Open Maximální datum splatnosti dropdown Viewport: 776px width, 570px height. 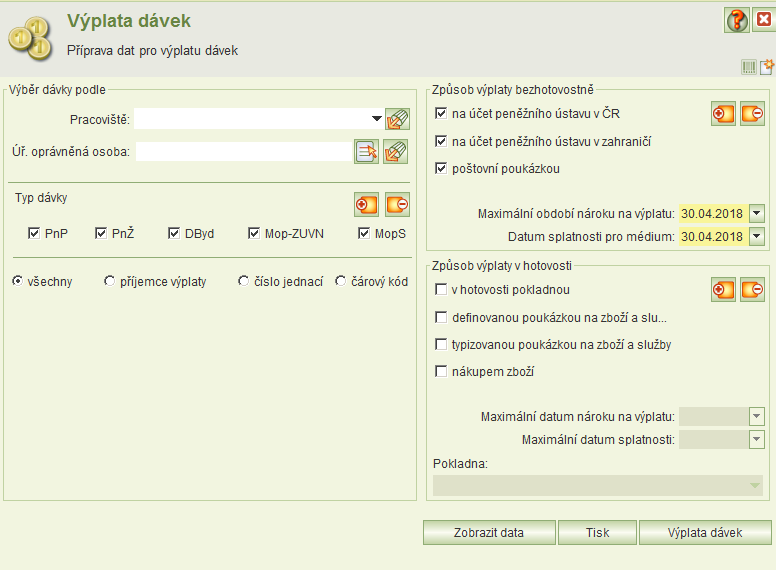click(757, 439)
